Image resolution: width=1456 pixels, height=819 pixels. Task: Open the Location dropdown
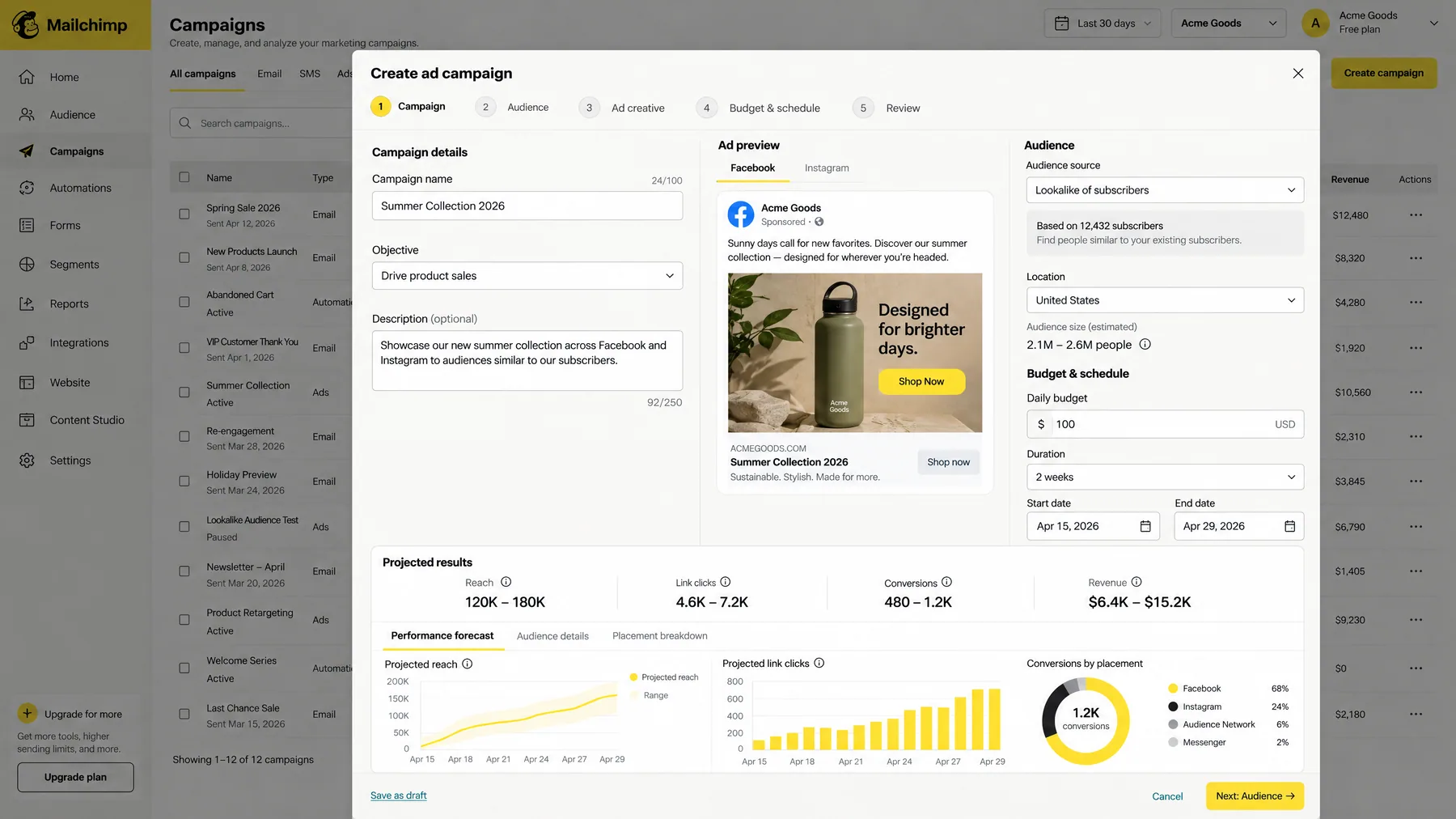(1165, 300)
